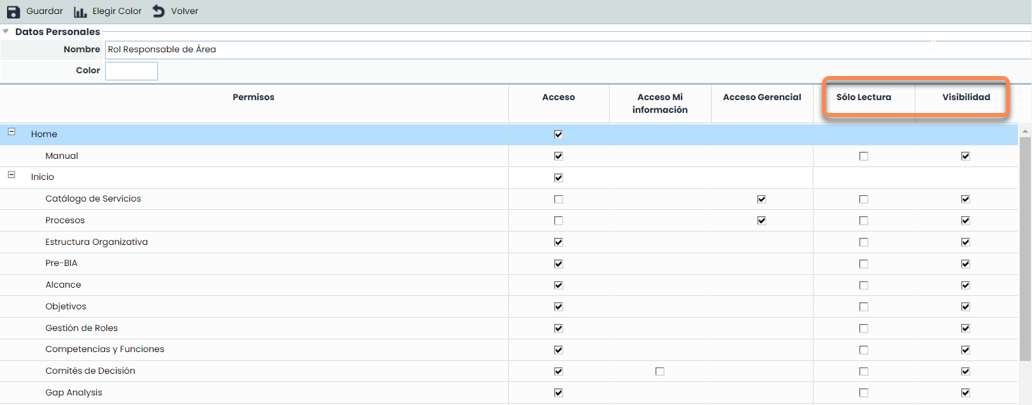Click the Guardar save disk icon

[14, 11]
